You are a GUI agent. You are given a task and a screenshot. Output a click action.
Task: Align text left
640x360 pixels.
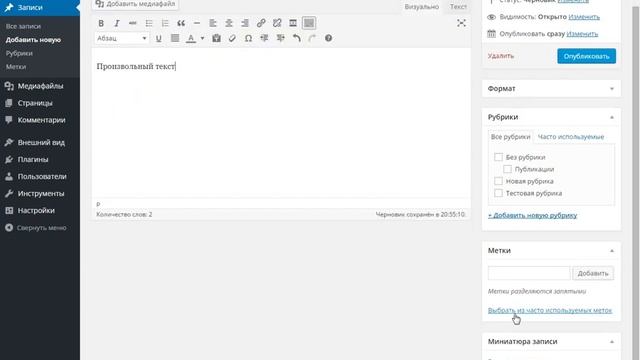point(213,23)
